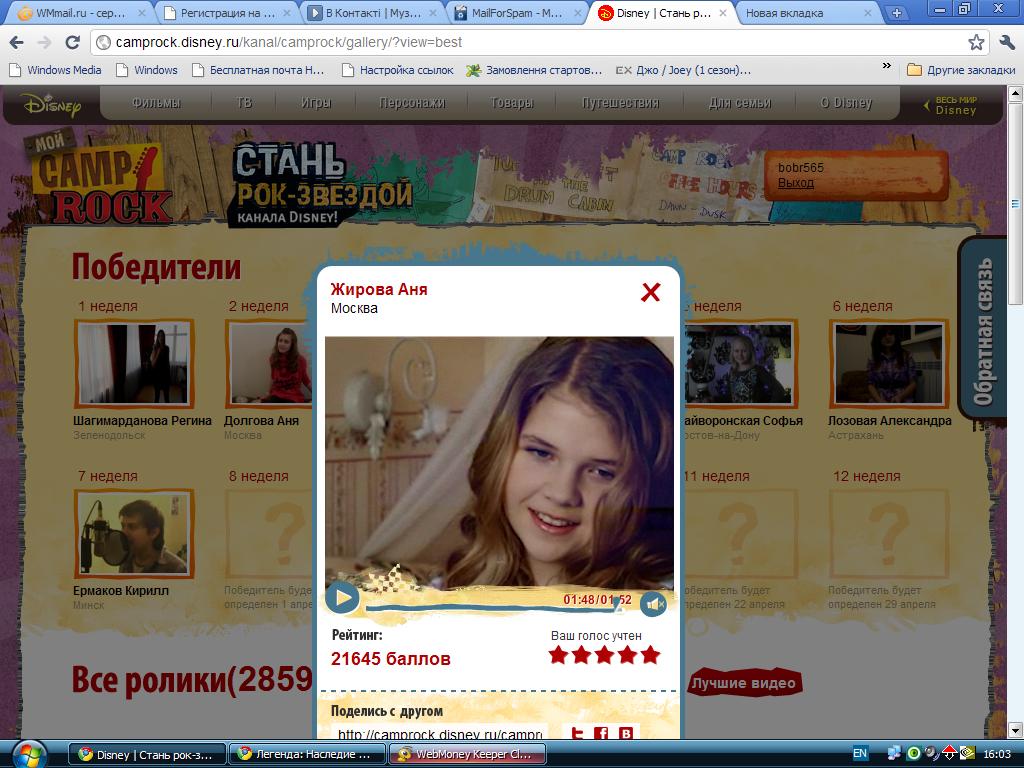Click Лучшие видео filter button
1024x768 pixels.
coord(744,682)
